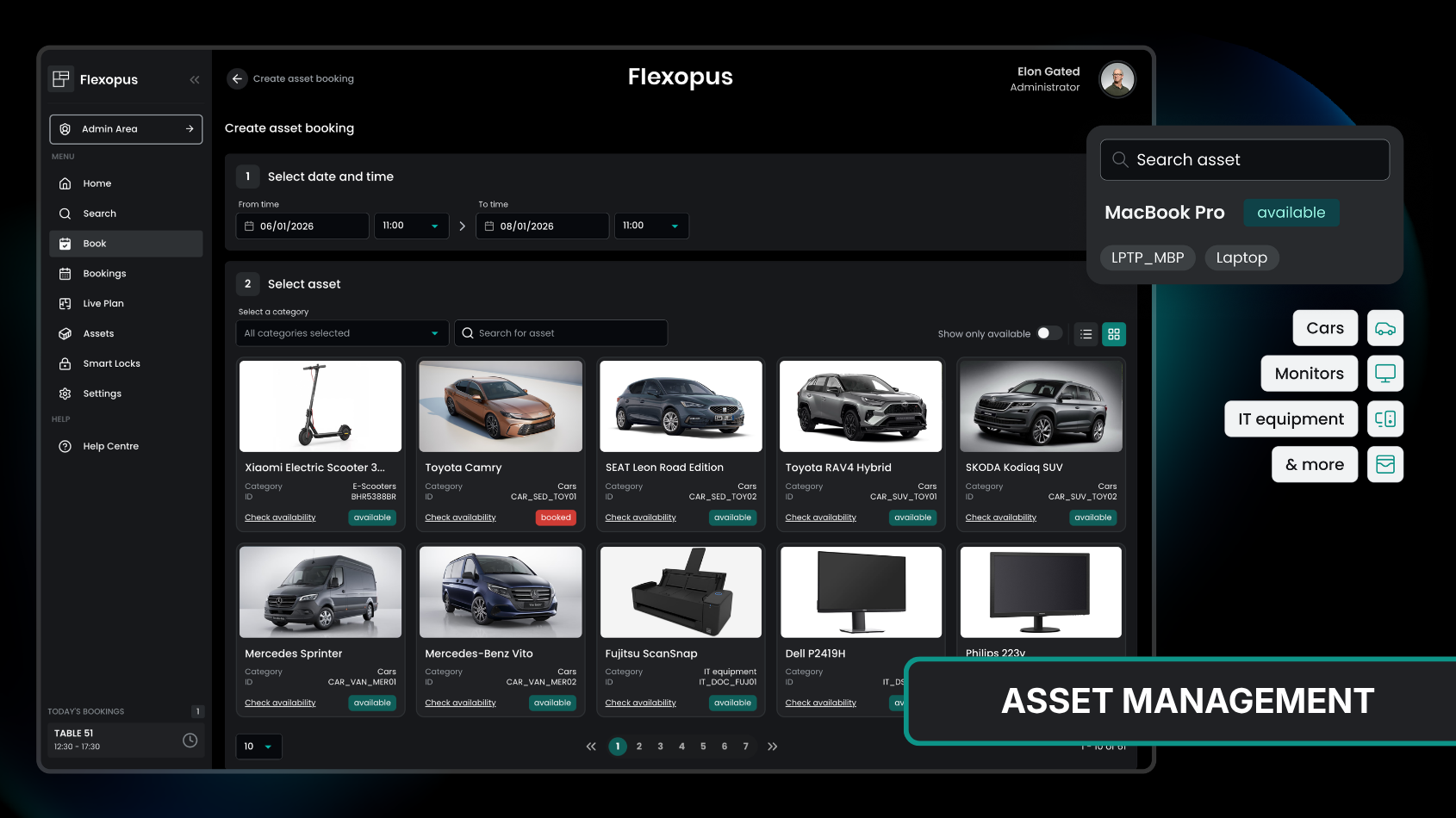Switch to grid view
The height and width of the screenshot is (818, 1456).
pyautogui.click(x=1114, y=334)
